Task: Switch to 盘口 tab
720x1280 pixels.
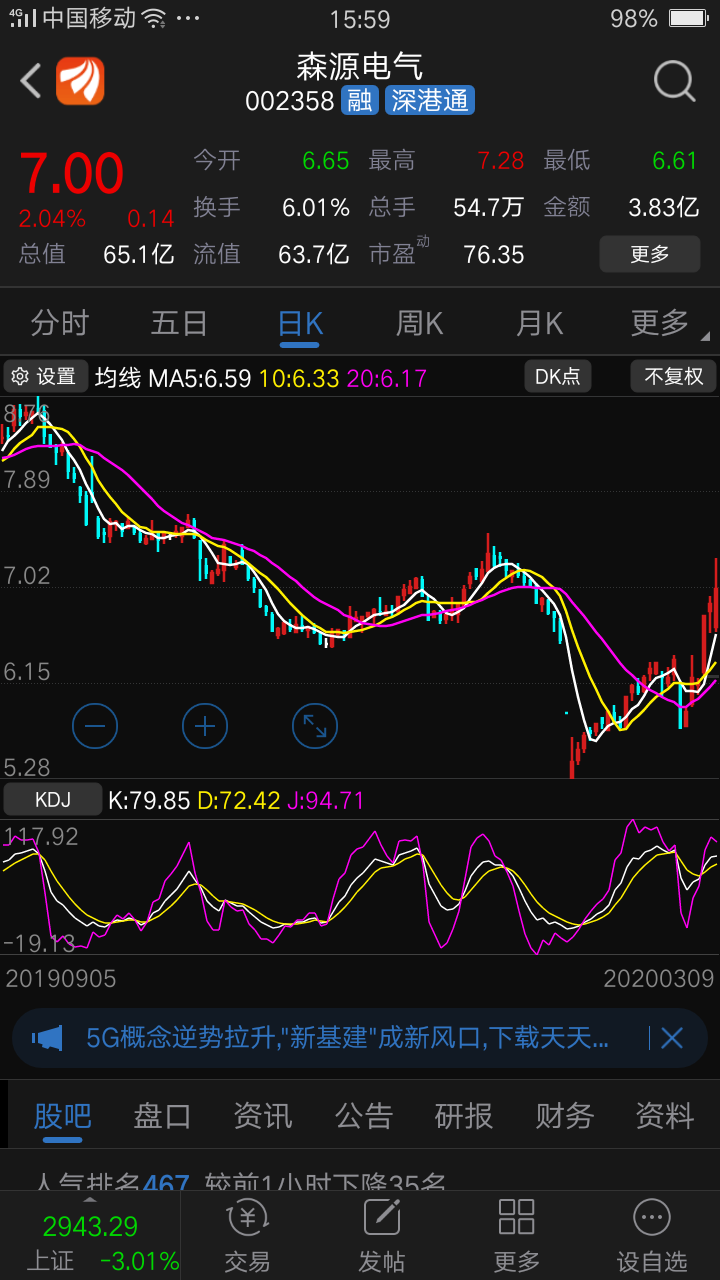Action: 162,1115
